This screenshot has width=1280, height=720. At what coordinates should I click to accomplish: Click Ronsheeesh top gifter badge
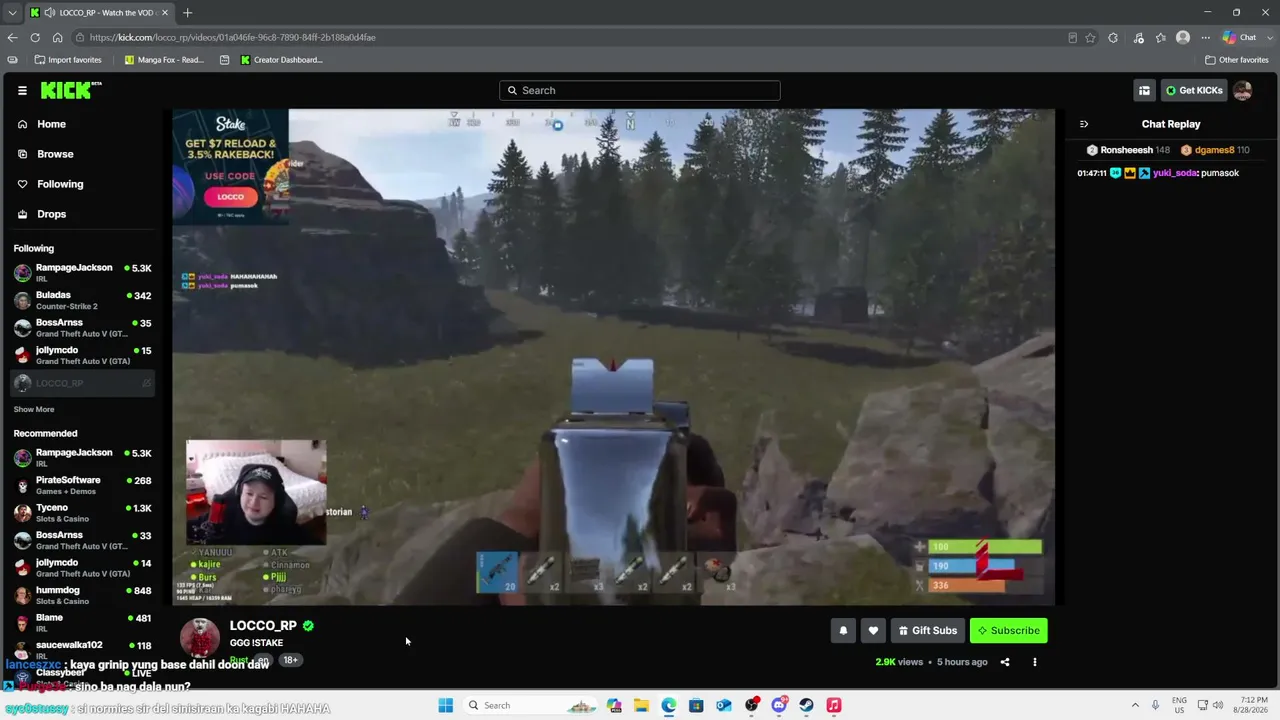(x=1127, y=150)
